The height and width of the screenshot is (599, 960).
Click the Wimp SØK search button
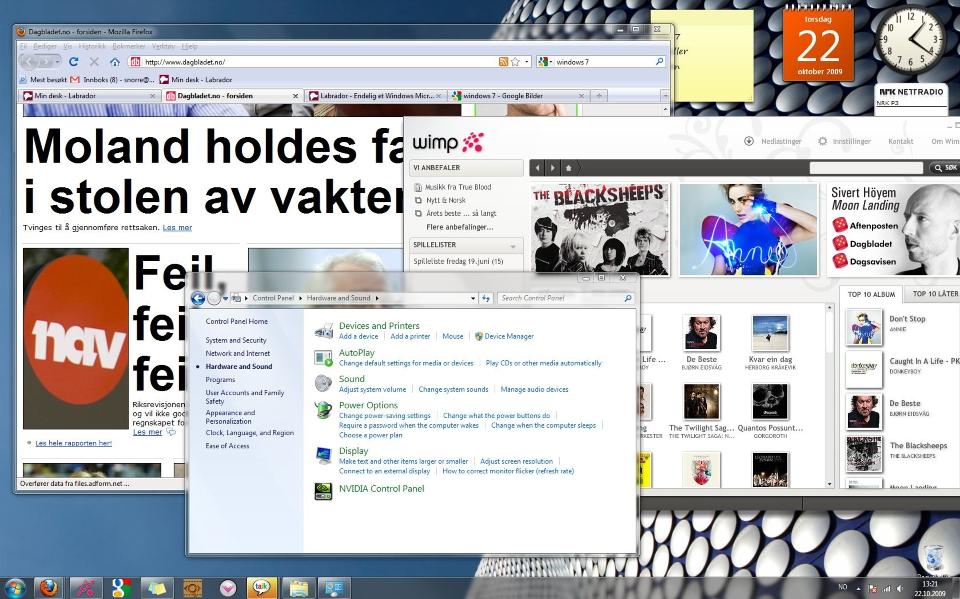(943, 168)
